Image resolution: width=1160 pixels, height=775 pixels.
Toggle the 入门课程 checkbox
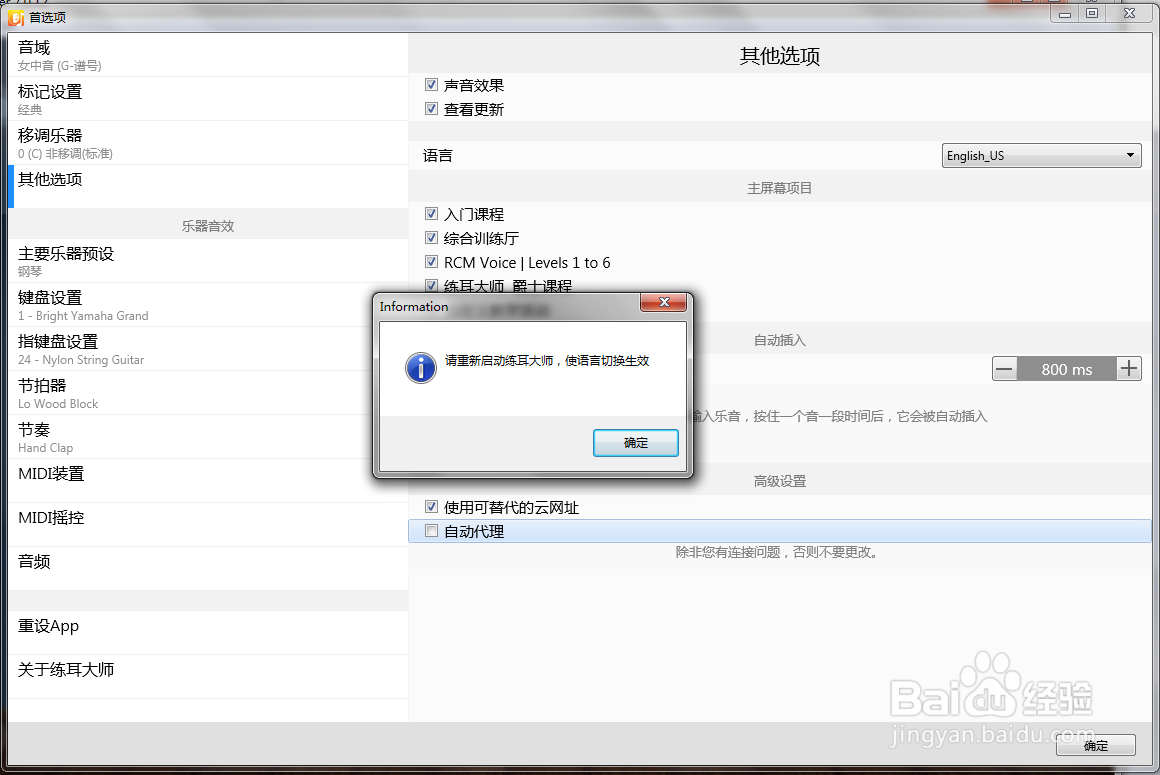tap(431, 214)
